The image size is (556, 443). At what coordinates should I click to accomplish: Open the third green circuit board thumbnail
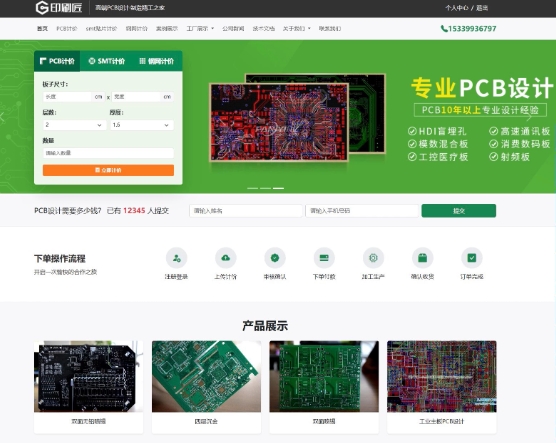click(x=324, y=376)
